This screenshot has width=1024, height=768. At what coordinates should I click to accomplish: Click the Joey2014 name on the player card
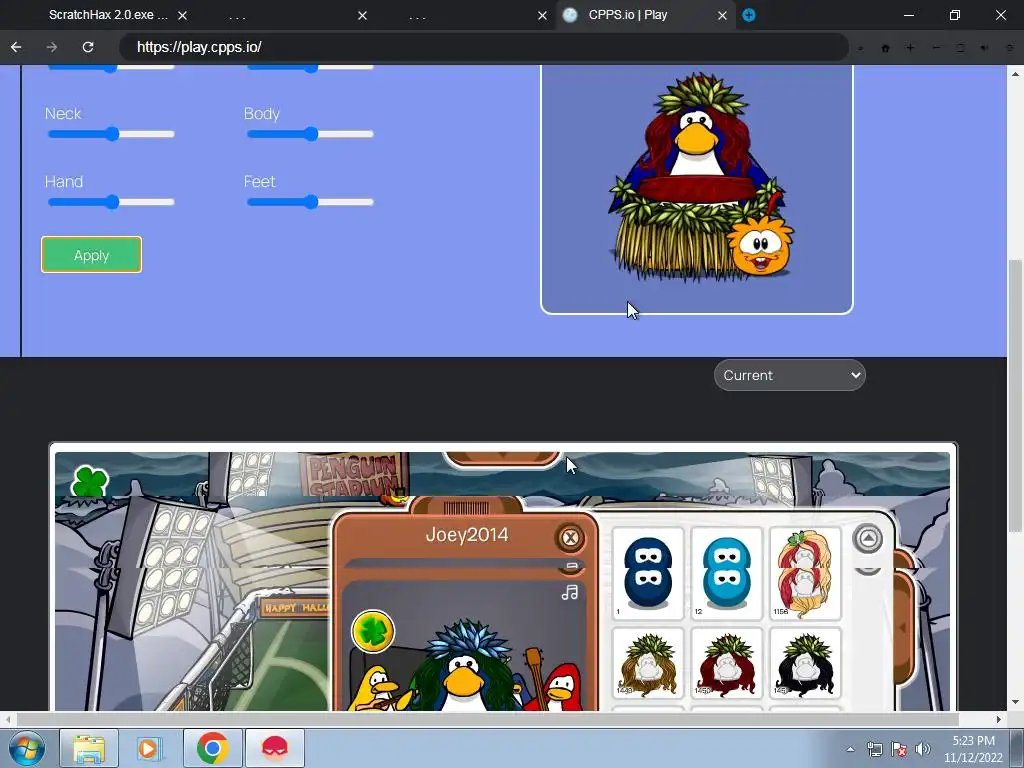[x=466, y=535]
